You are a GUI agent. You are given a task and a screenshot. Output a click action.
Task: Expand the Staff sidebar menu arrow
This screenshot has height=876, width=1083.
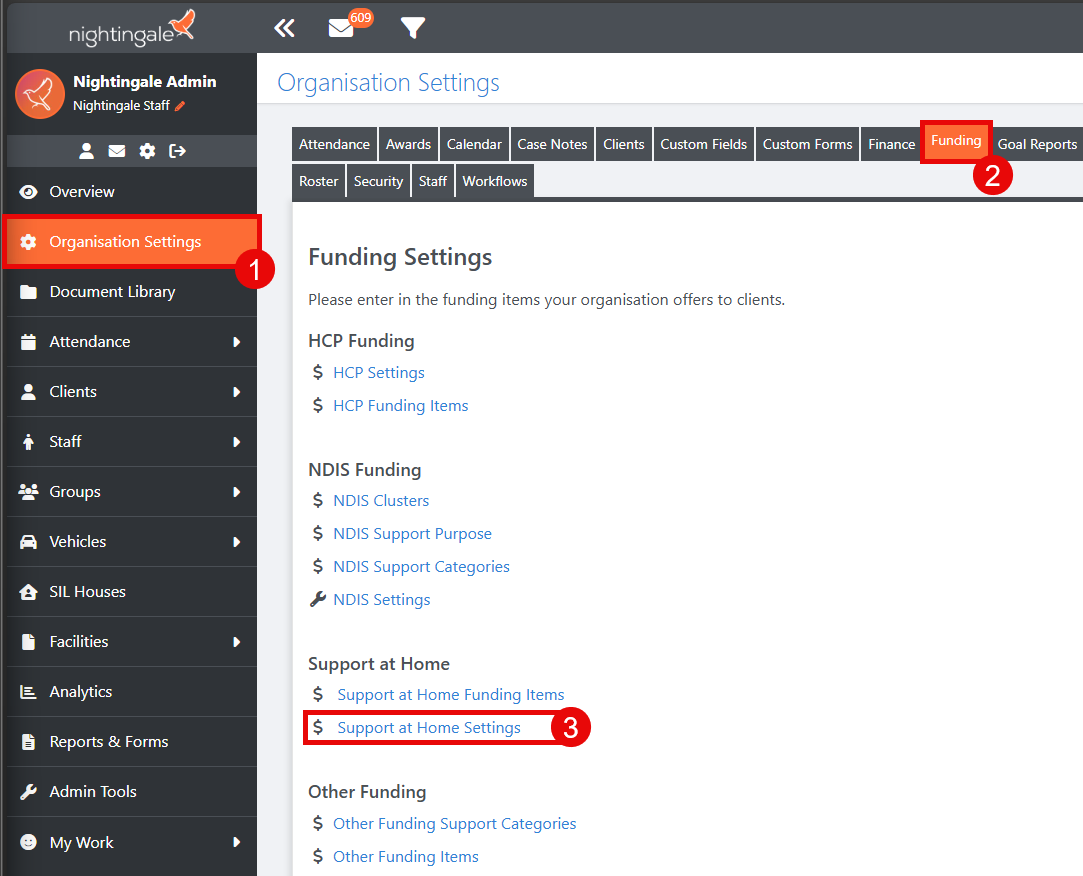[x=237, y=441]
